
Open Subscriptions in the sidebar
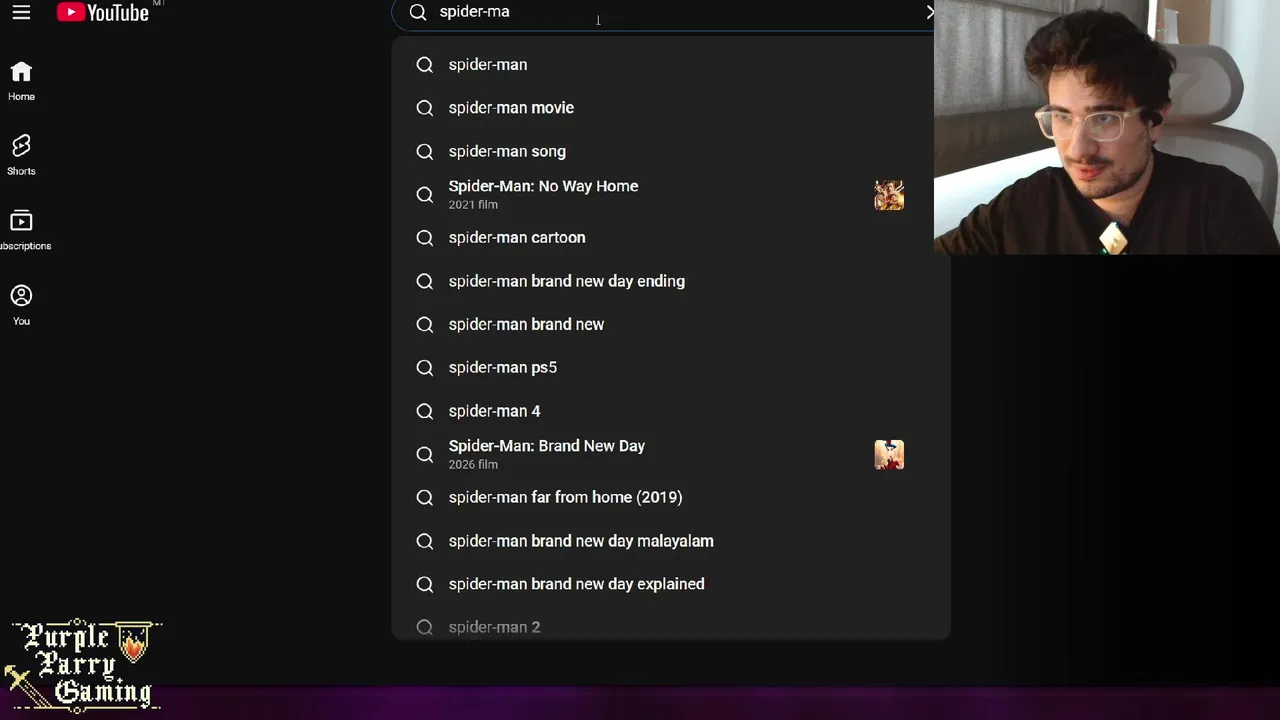click(x=21, y=230)
